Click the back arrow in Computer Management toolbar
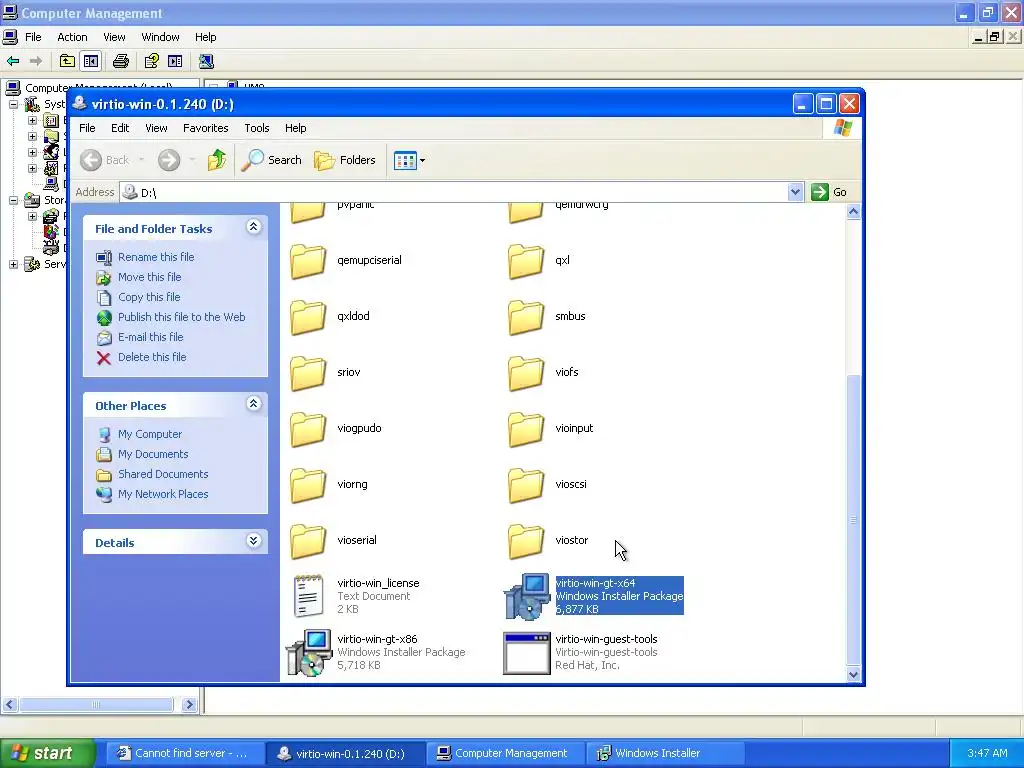Viewport: 1024px width, 768px height. click(13, 61)
